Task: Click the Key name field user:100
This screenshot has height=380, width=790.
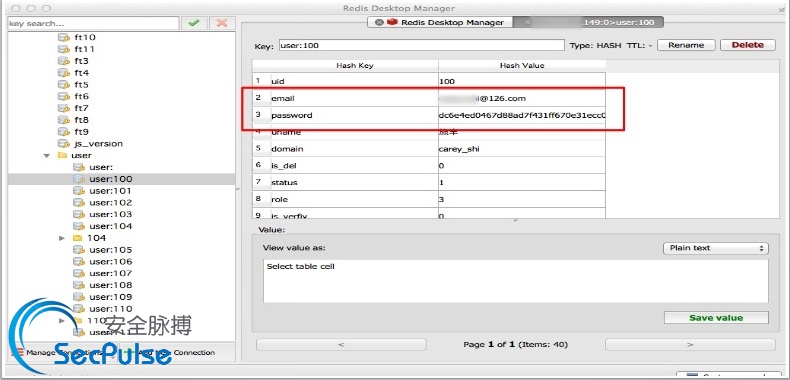Action: tap(421, 45)
